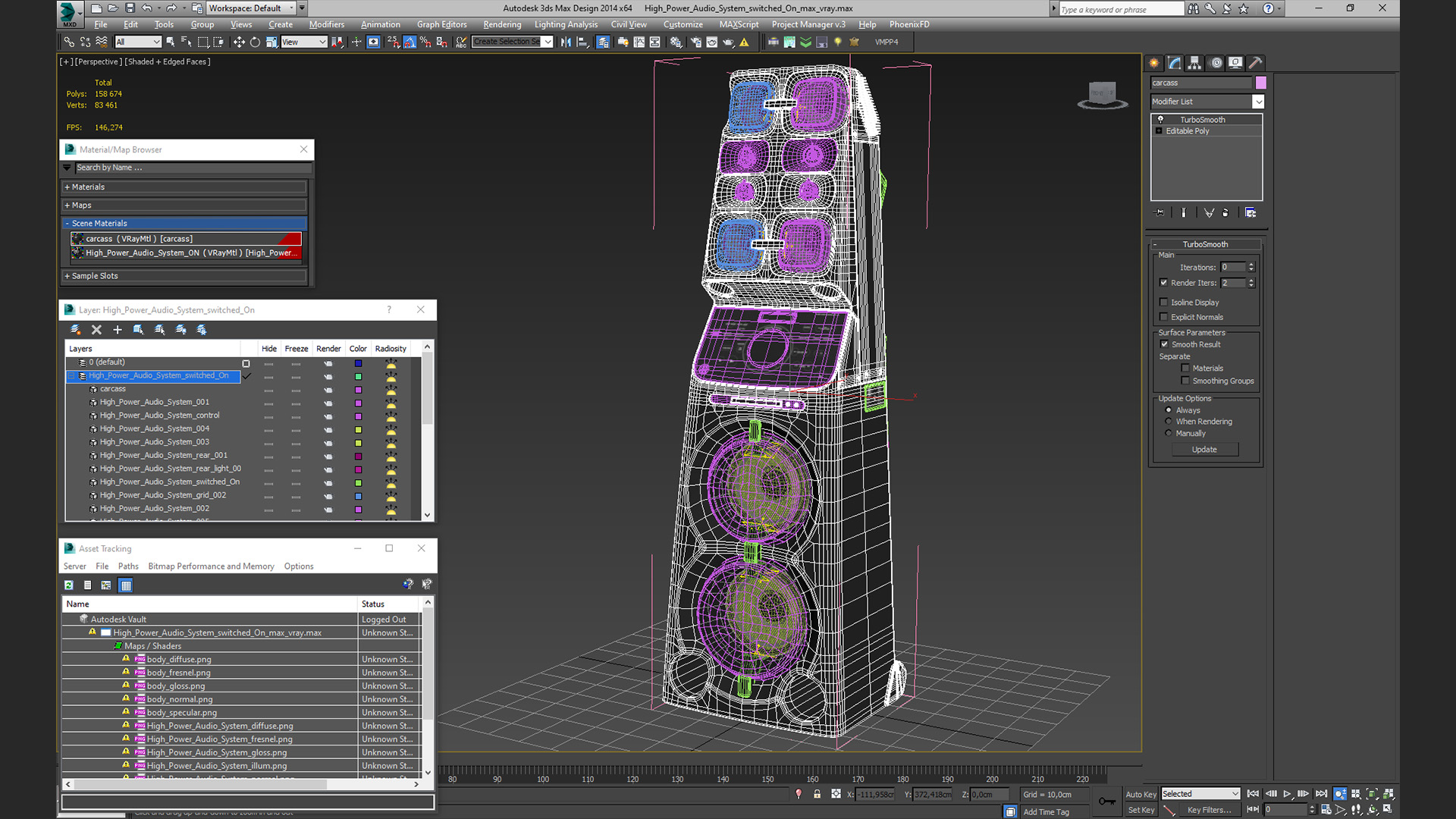Click the Snap Toggle icon

394,42
